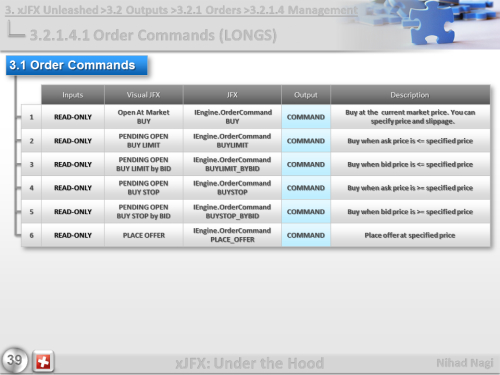500x375 pixels.
Task: Click the PENDING OPEN BUY STOP cell
Action: click(x=144, y=188)
